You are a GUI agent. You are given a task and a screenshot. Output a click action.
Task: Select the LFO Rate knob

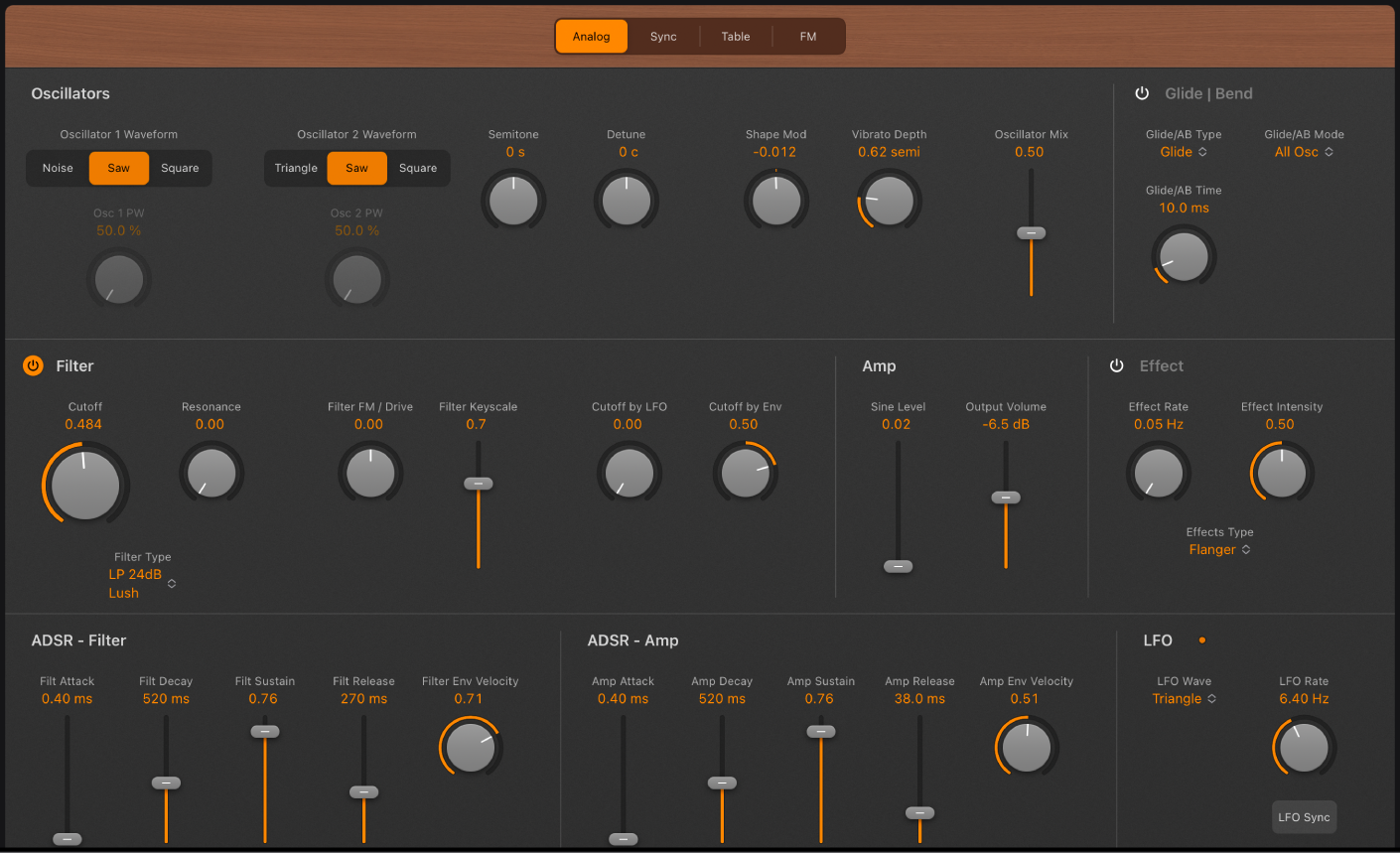pos(1303,746)
